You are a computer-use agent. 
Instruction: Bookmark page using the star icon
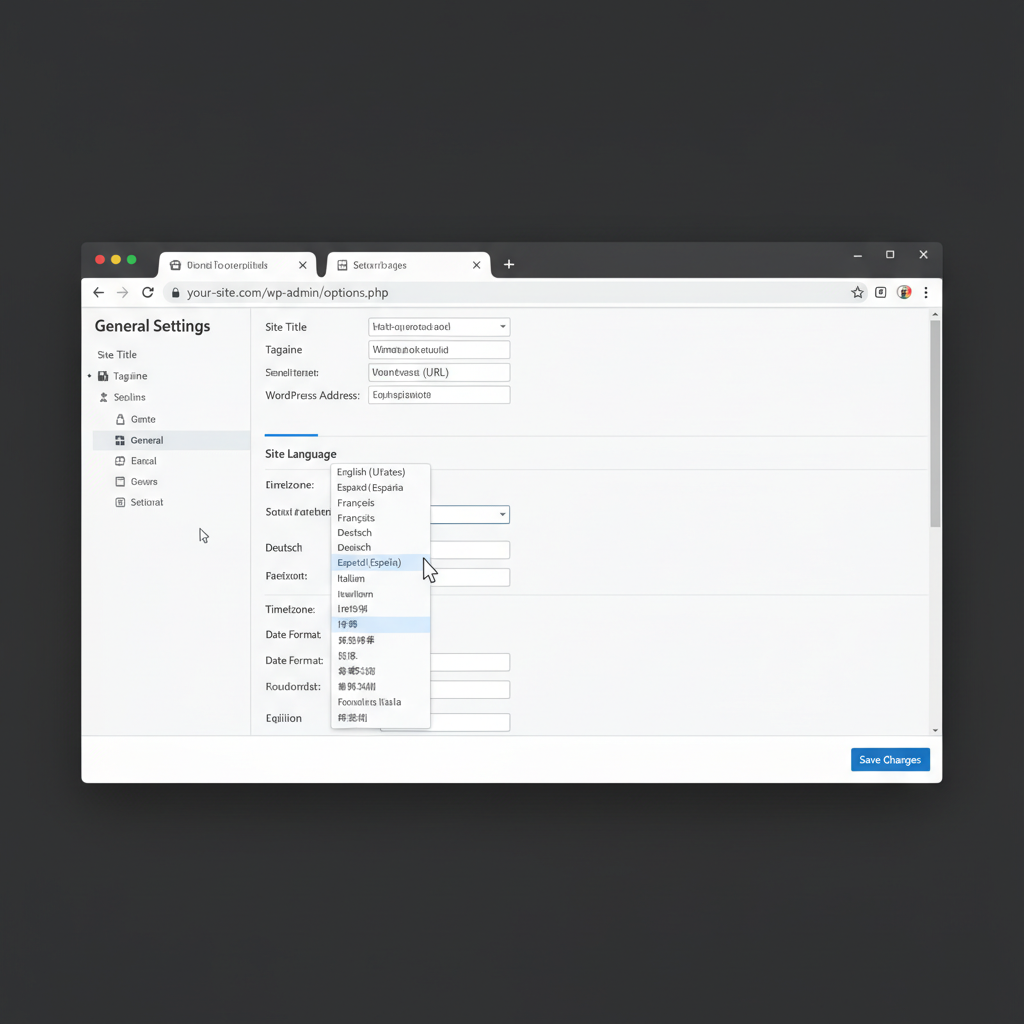pyautogui.click(x=857, y=293)
